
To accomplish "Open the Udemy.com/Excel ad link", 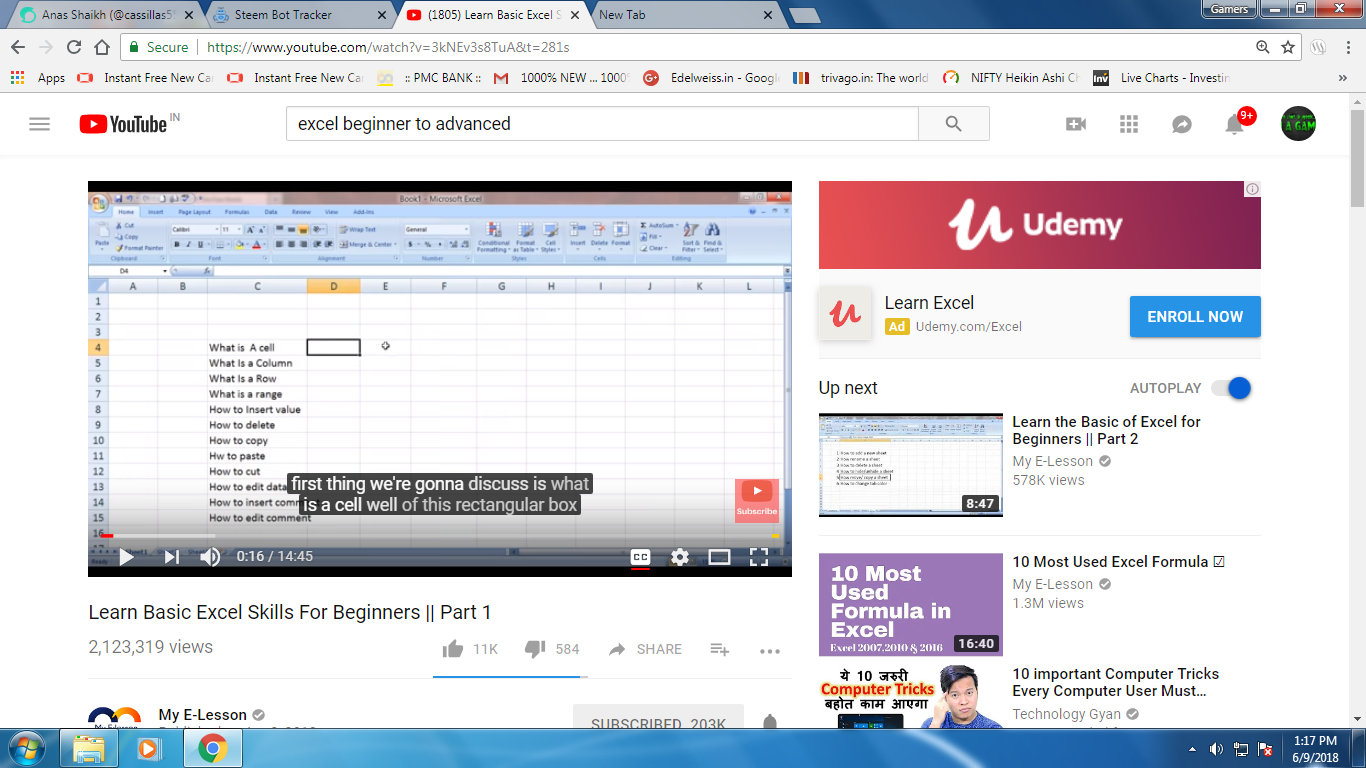I will click(x=968, y=326).
